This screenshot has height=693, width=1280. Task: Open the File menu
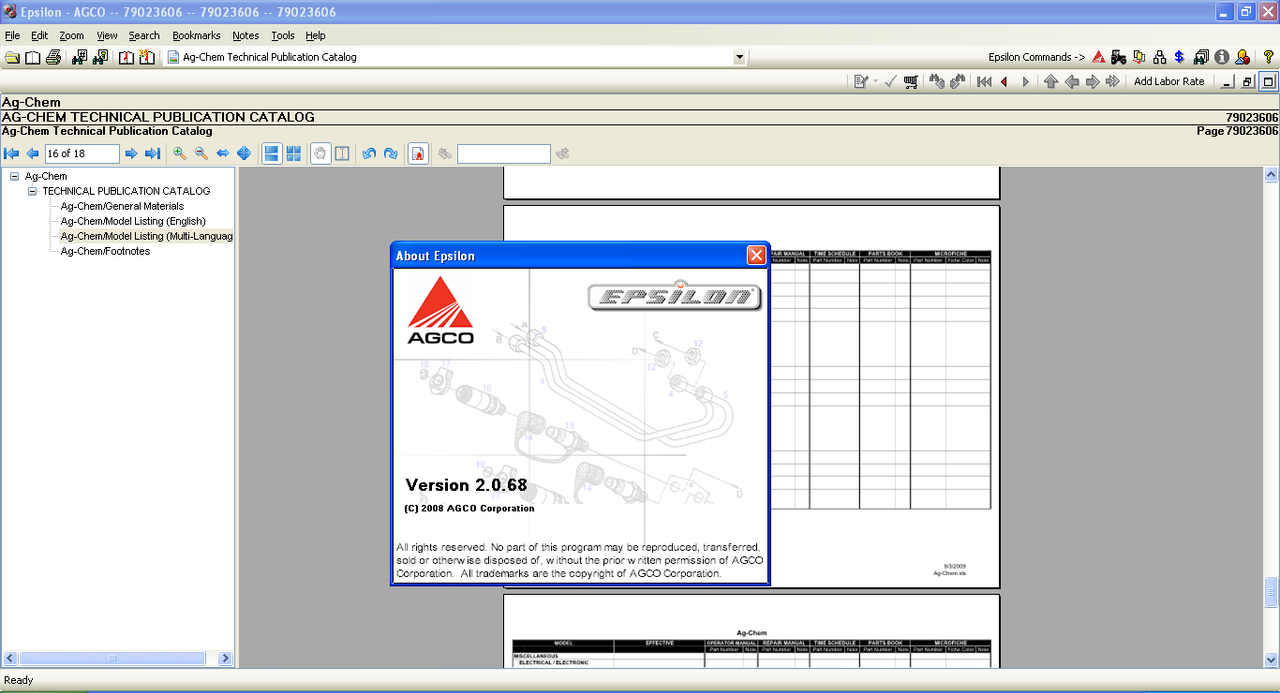tap(12, 35)
